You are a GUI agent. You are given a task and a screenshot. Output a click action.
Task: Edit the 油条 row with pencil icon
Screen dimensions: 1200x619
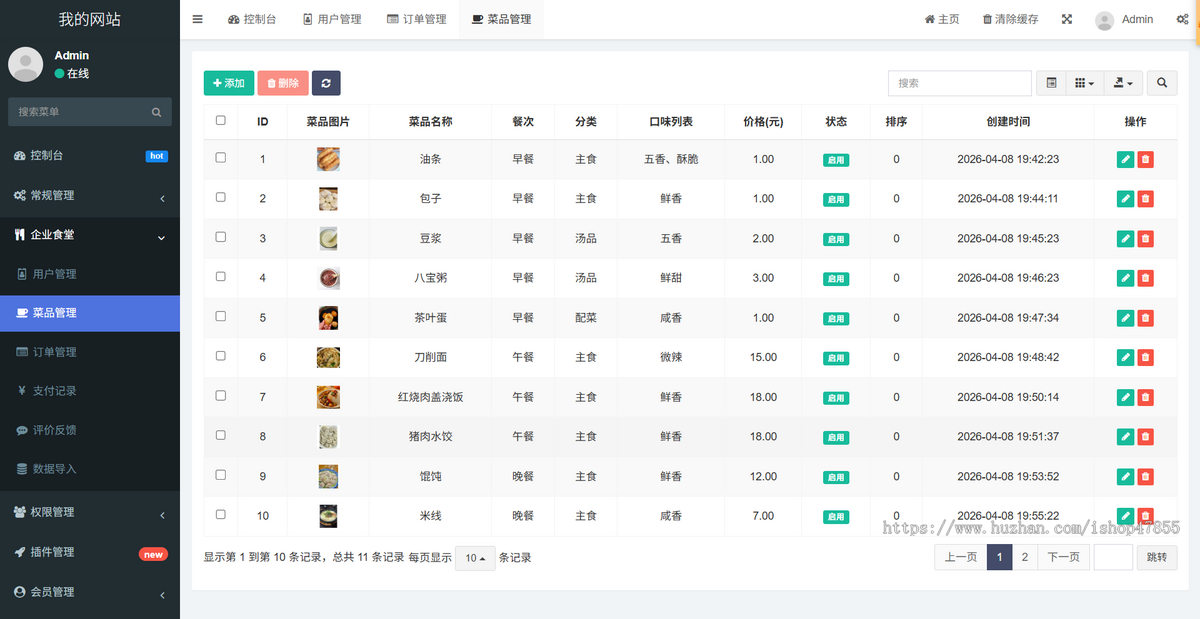pos(1125,159)
